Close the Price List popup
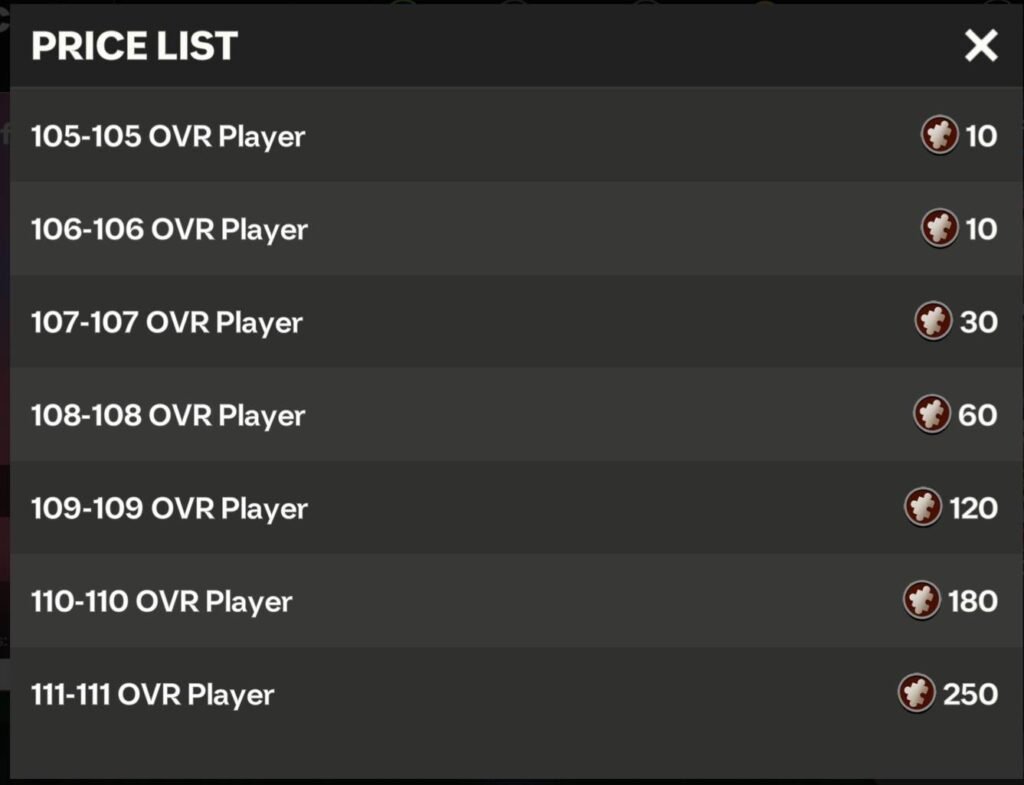 point(980,45)
